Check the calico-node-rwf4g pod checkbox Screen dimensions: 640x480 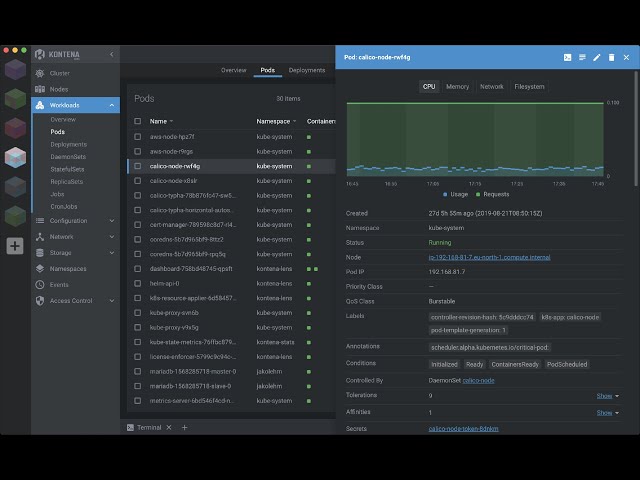138,166
